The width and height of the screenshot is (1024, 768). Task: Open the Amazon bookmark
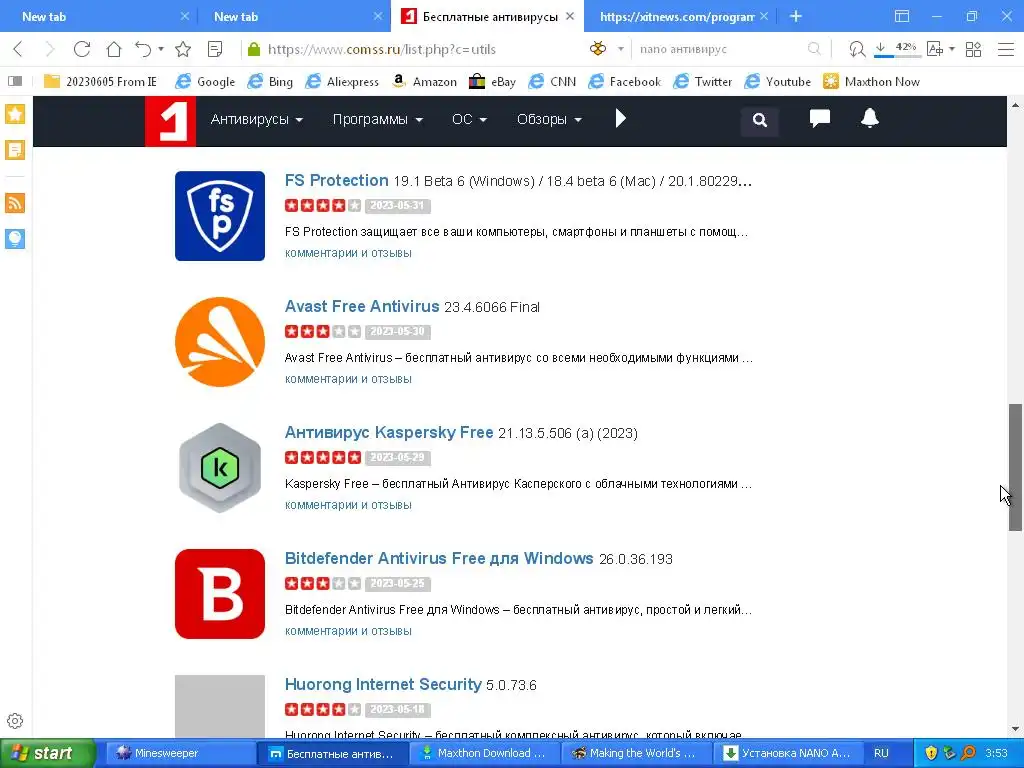pyautogui.click(x=424, y=81)
